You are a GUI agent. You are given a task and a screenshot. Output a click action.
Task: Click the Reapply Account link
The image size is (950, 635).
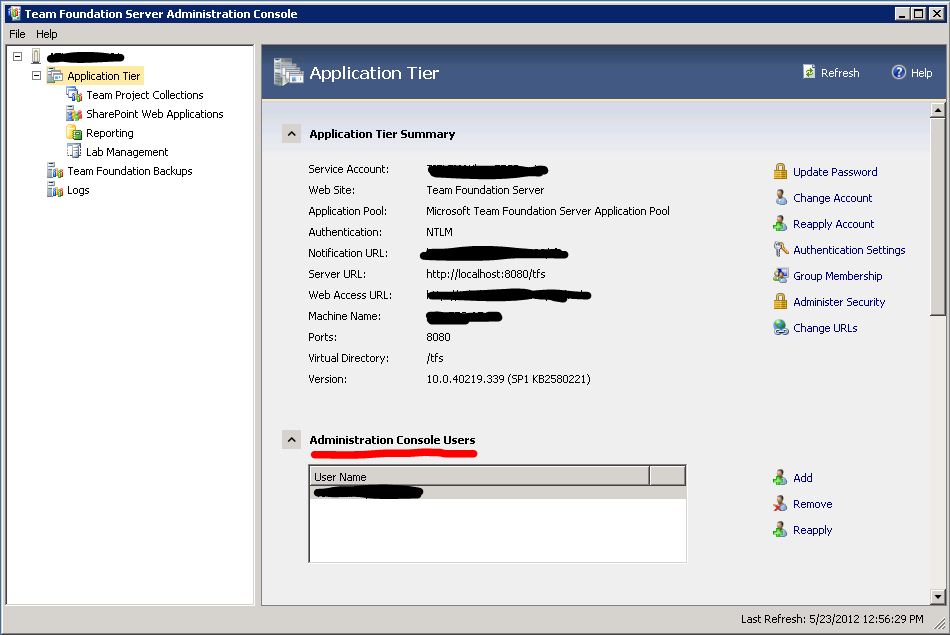[x=834, y=224]
